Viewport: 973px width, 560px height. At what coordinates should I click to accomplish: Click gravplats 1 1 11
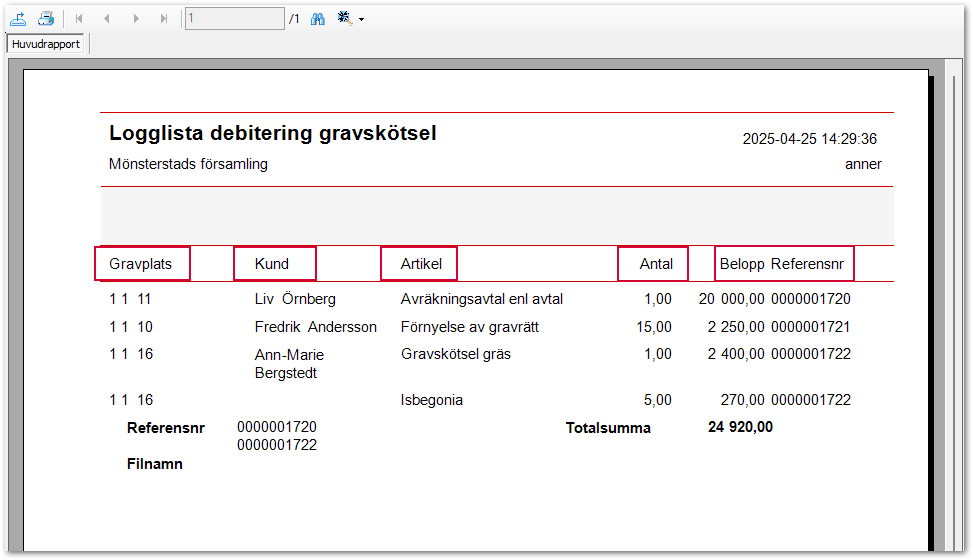pyautogui.click(x=130, y=299)
